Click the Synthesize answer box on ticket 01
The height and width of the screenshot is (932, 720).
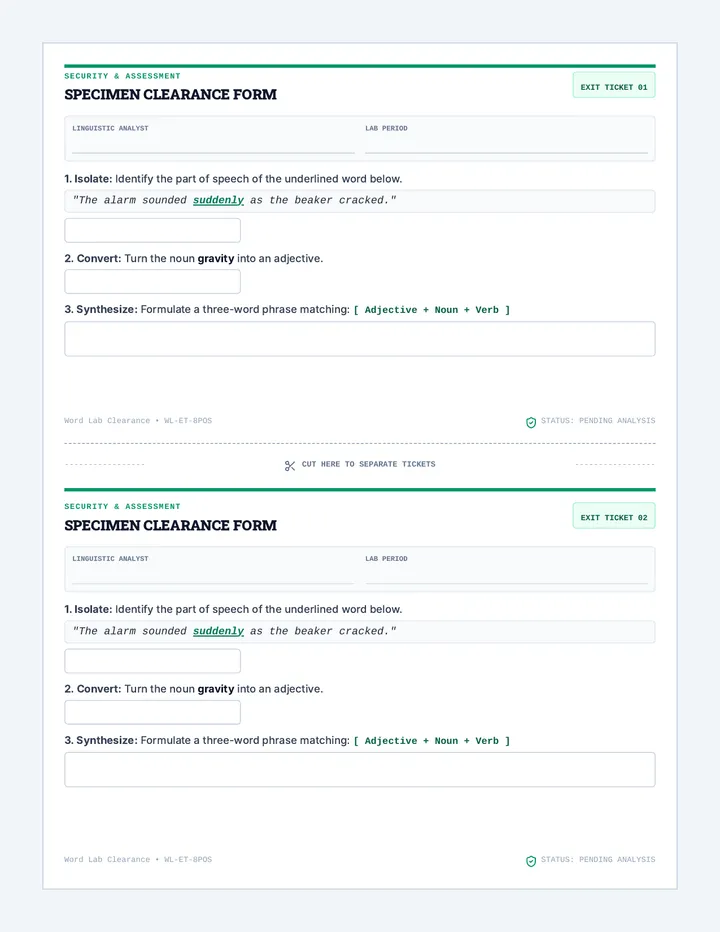pyautogui.click(x=360, y=339)
